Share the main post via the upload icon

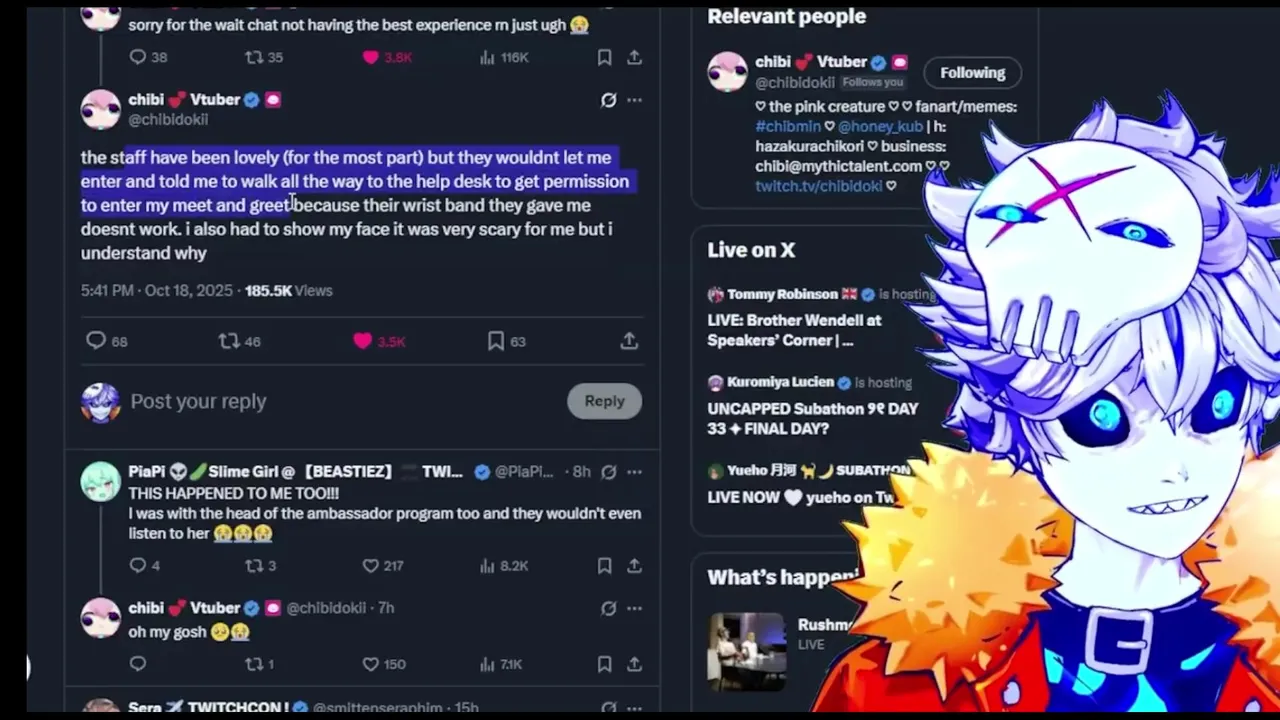tap(629, 341)
